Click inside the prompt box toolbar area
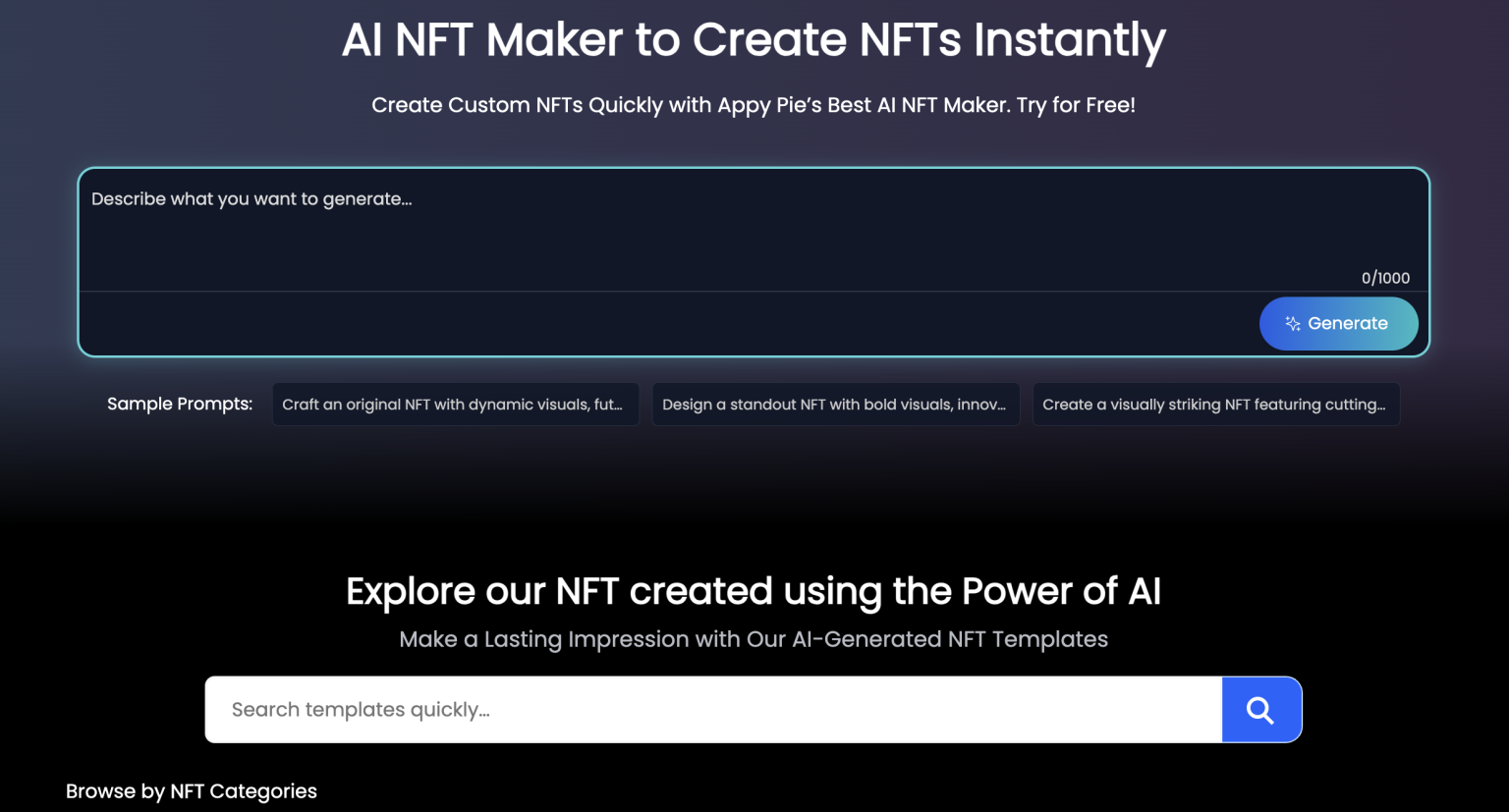The width and height of the screenshot is (1509, 812). pos(589,323)
